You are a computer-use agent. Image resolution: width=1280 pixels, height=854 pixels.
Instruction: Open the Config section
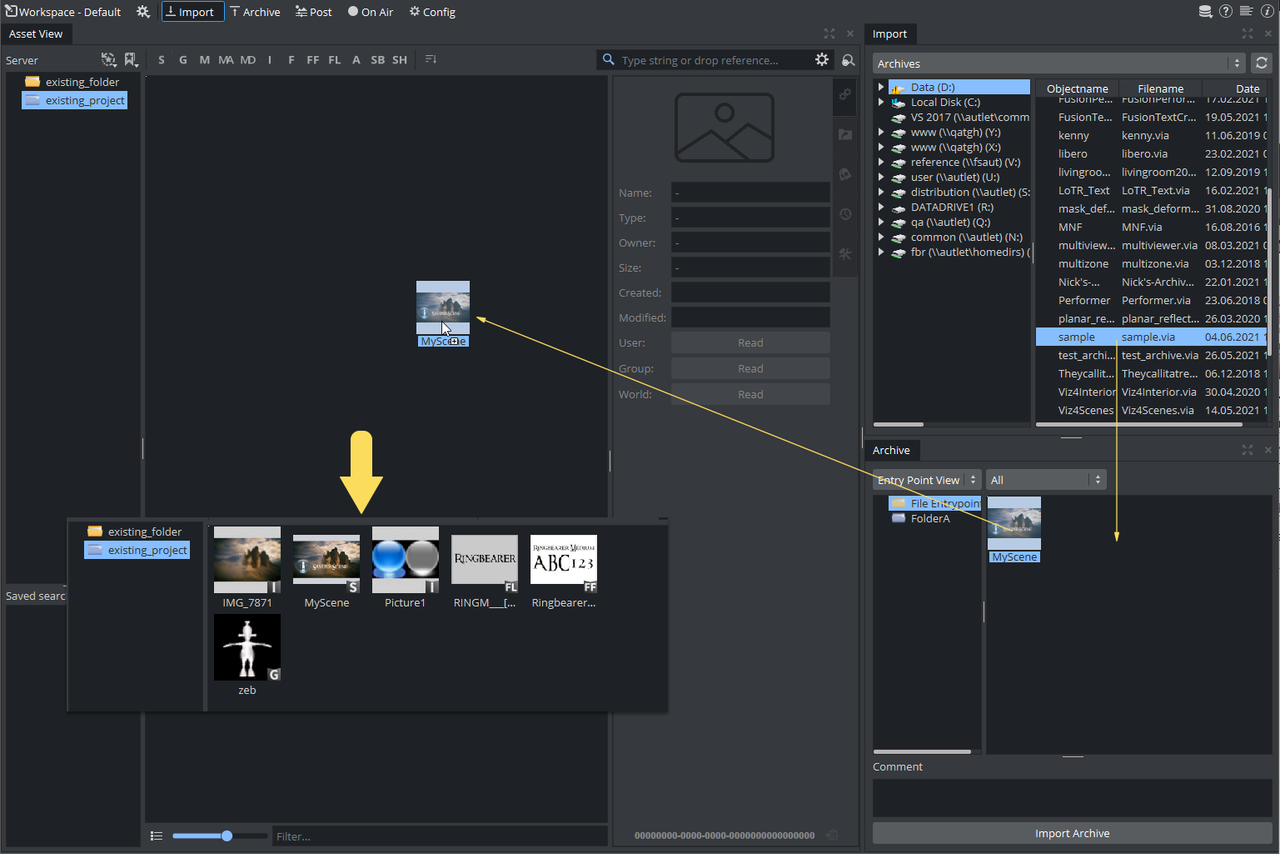pyautogui.click(x=432, y=12)
